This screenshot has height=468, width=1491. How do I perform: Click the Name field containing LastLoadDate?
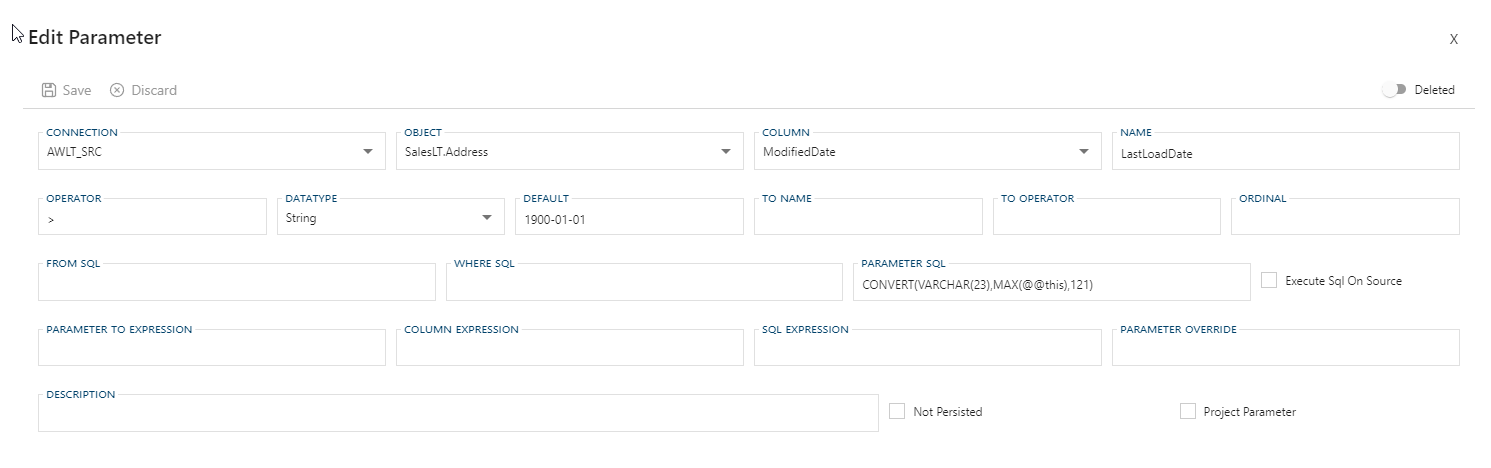click(x=1284, y=153)
